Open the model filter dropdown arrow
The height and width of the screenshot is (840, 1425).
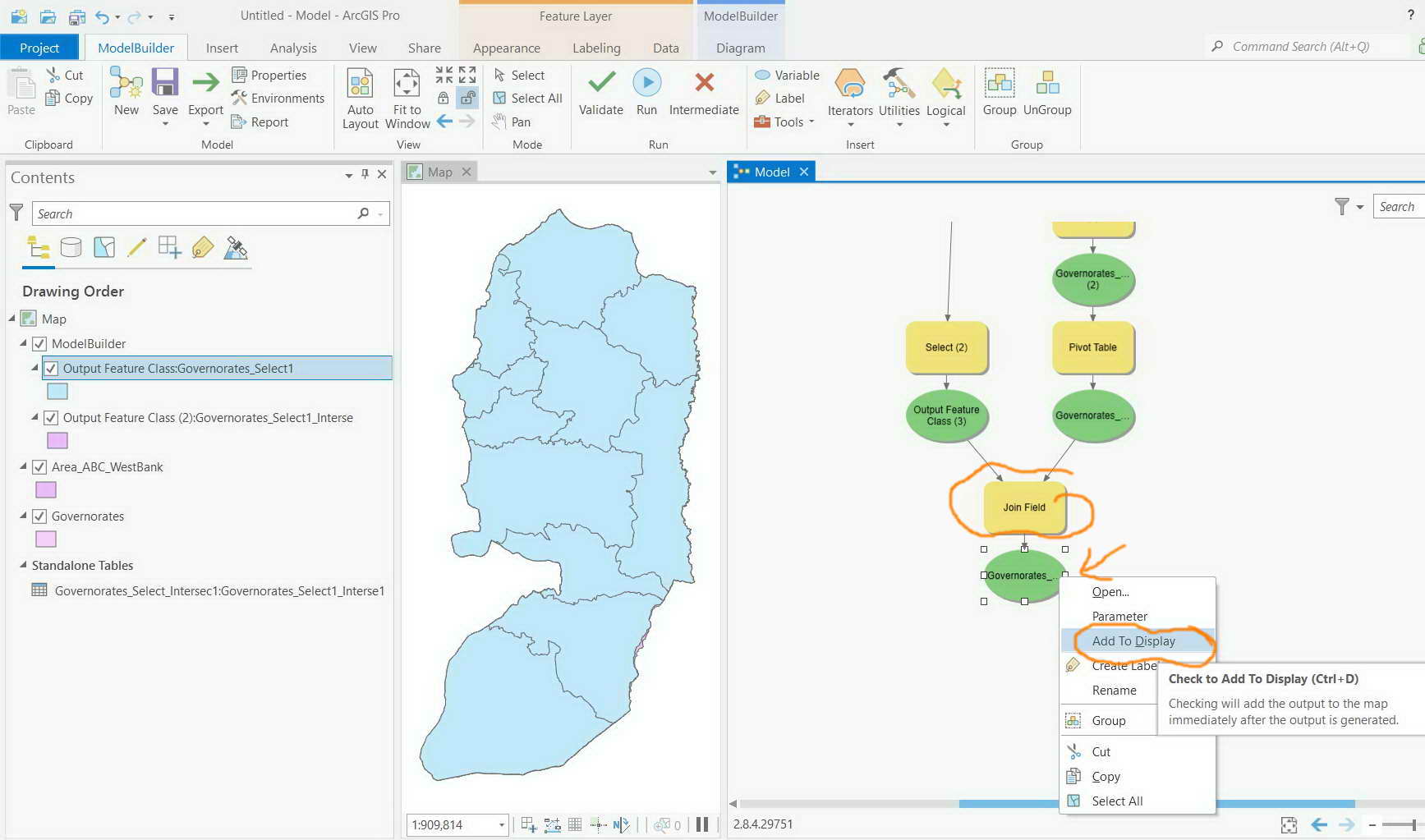click(1360, 207)
